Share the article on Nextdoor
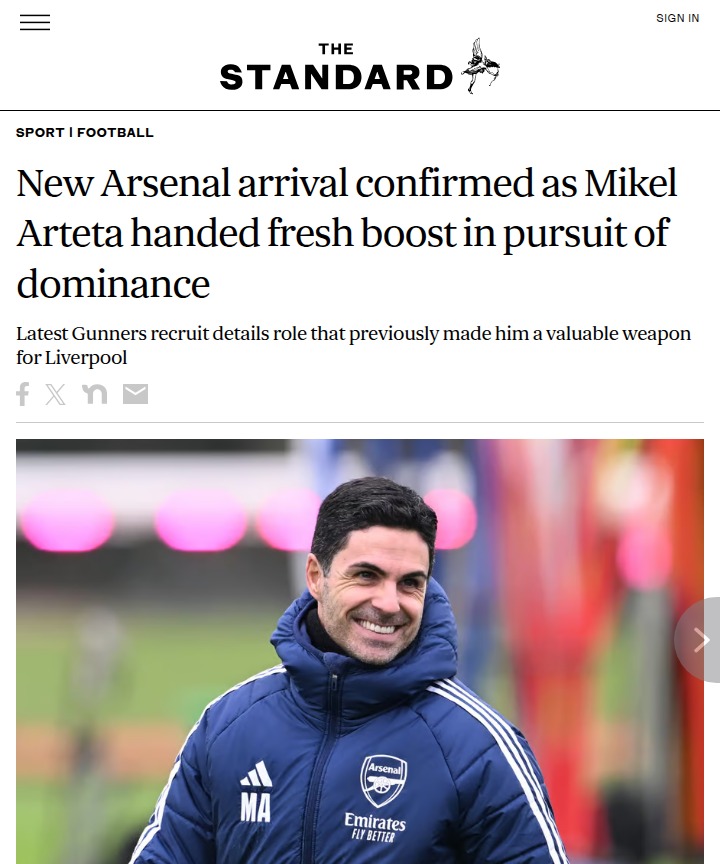This screenshot has height=864, width=720. (x=95, y=394)
